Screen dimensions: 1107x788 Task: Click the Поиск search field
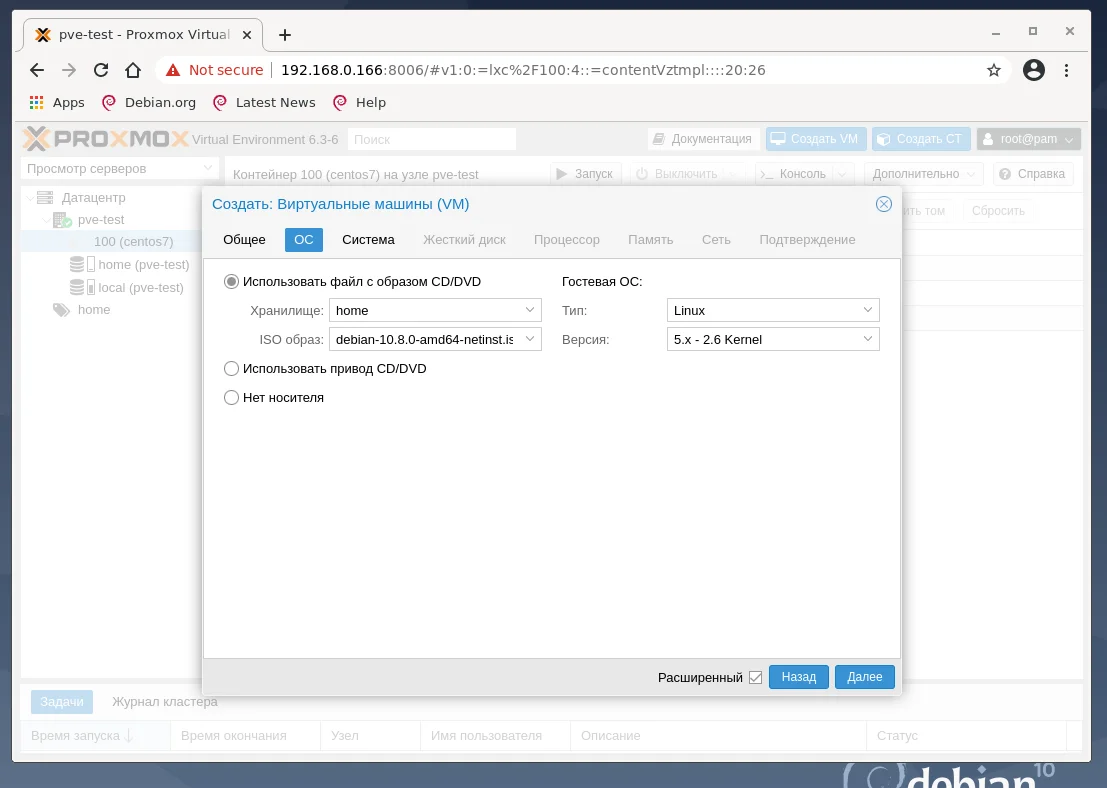pos(432,138)
